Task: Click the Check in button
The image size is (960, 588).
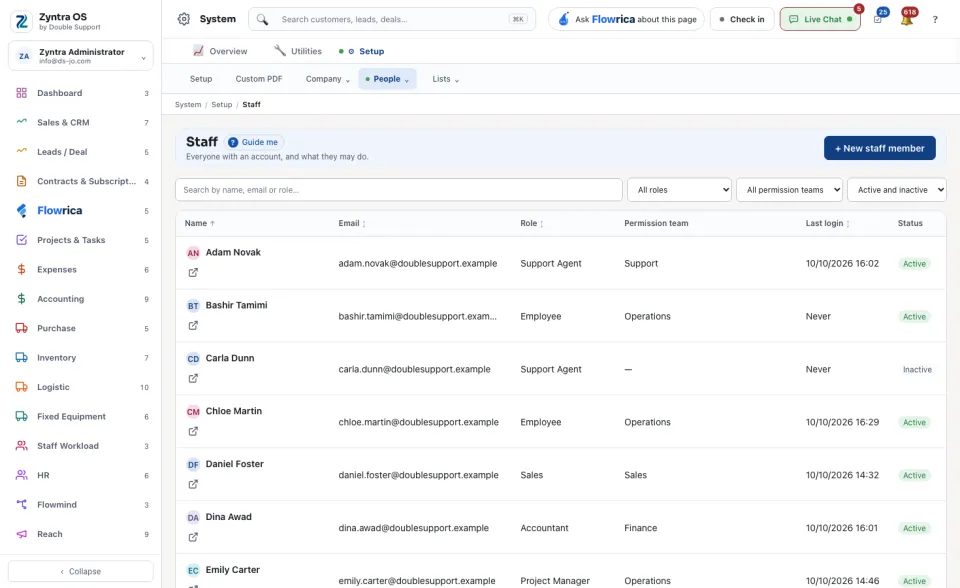Action: pos(742,20)
